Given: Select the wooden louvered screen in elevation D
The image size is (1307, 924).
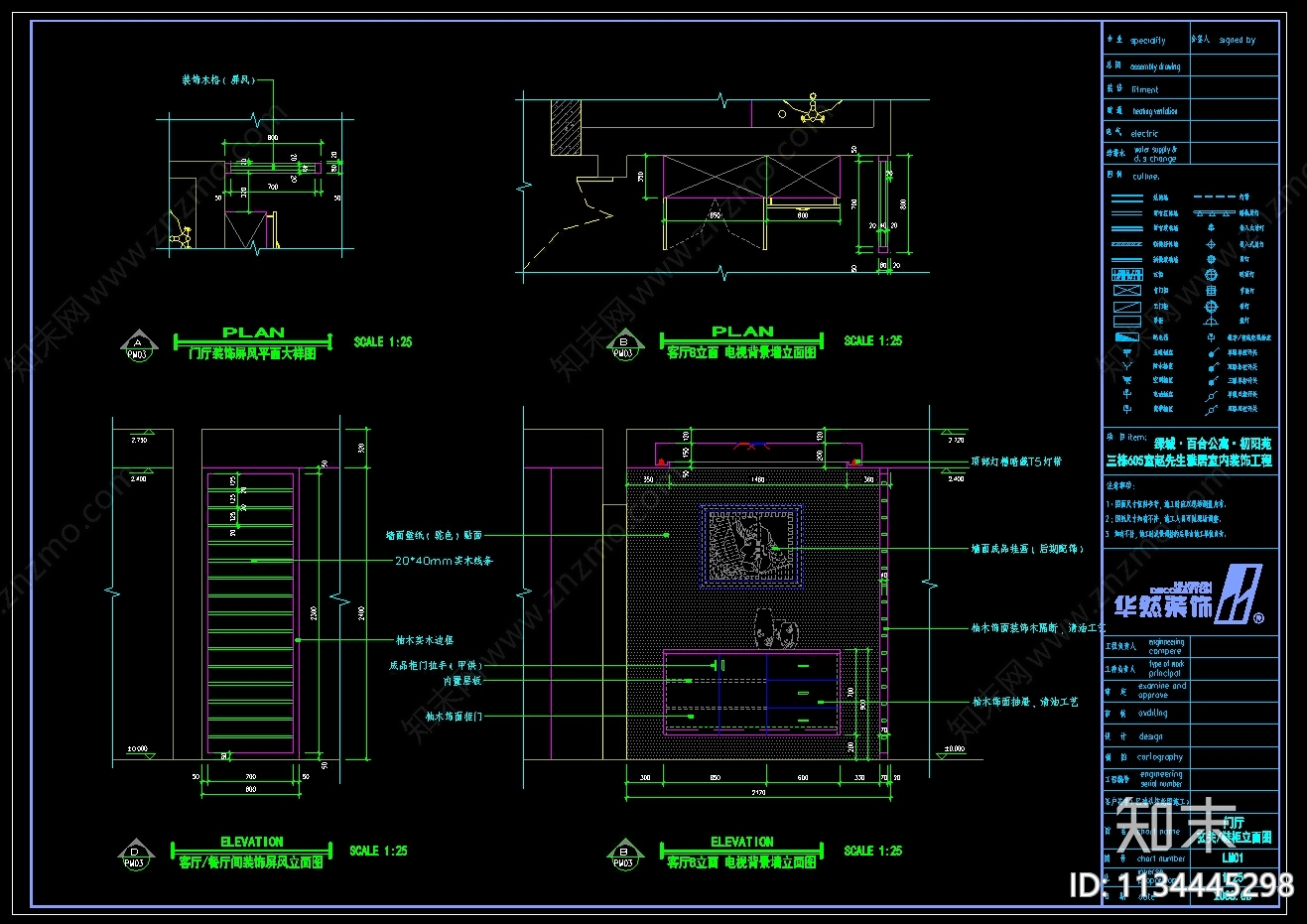Looking at the screenshot, I should coord(251,612).
